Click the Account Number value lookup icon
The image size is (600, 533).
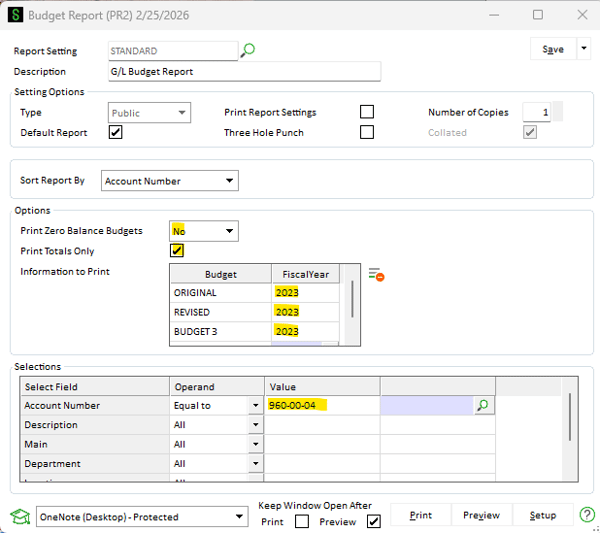tap(483, 406)
